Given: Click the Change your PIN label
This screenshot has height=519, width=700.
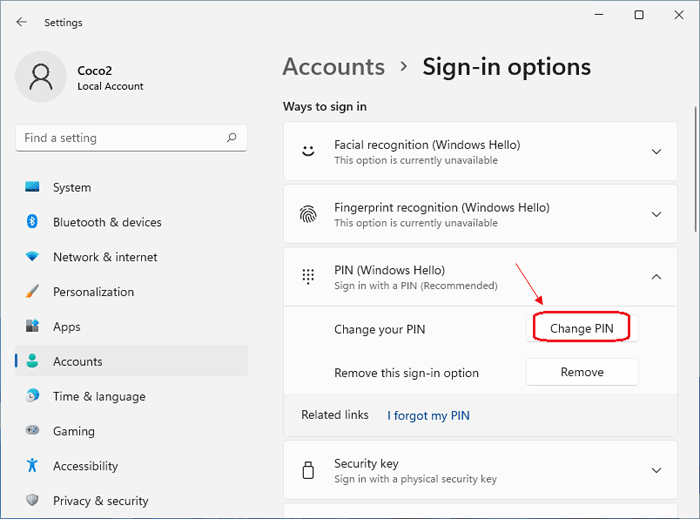Looking at the screenshot, I should click(x=379, y=329).
